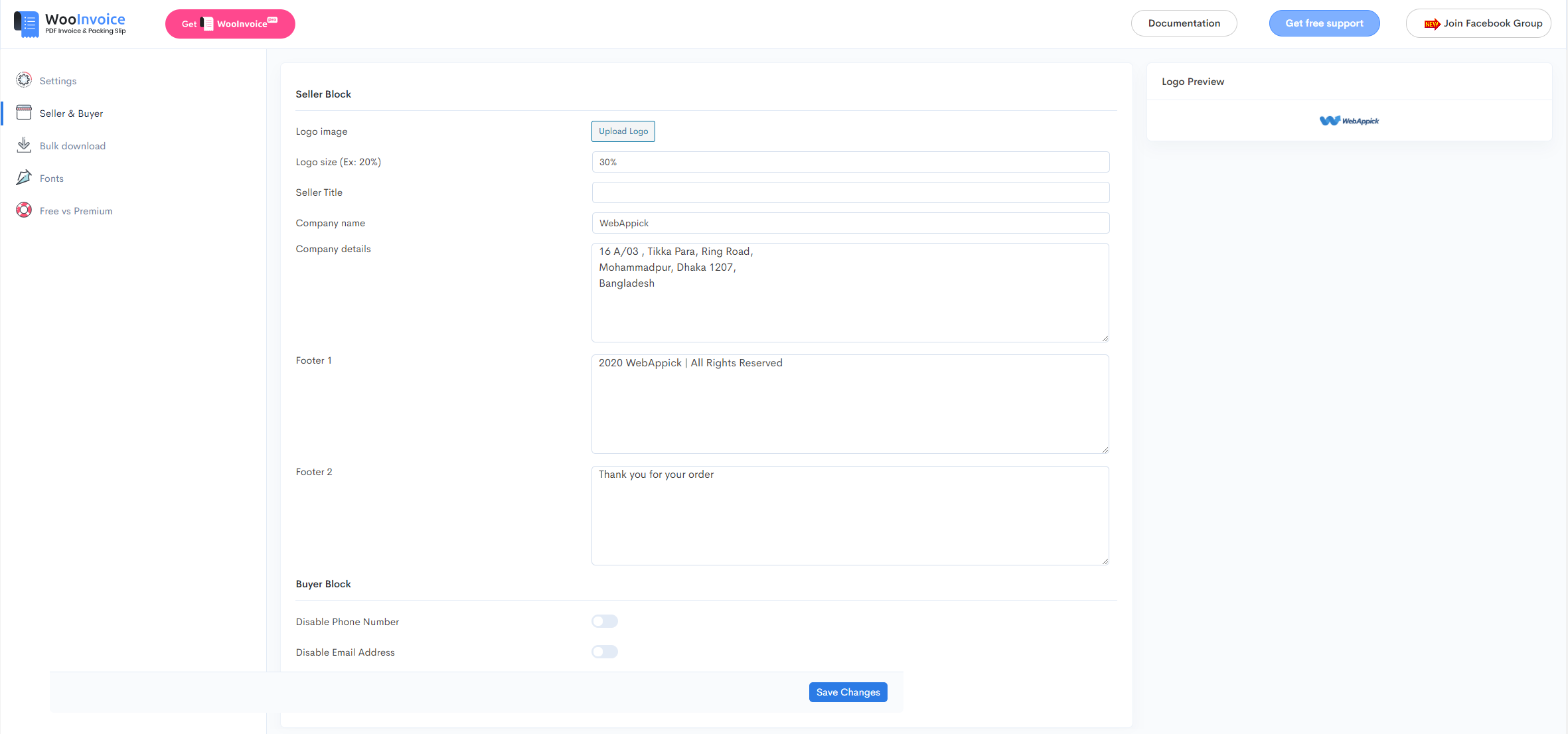Enable the Disable Phone Number toggle
Viewport: 1568px width, 734px height.
tap(605, 621)
